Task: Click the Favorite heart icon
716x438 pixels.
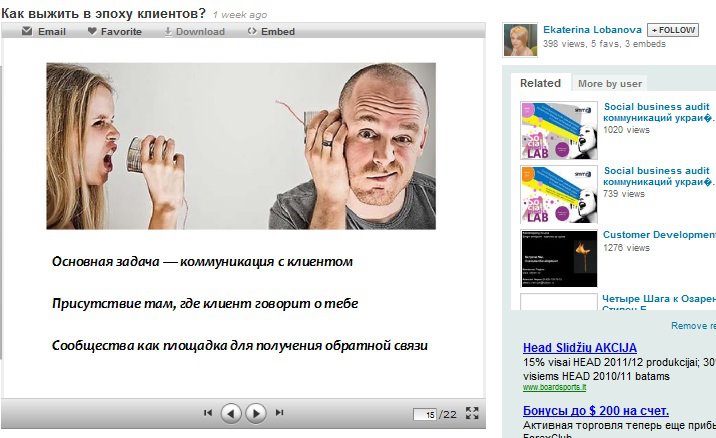Action: 92,31
